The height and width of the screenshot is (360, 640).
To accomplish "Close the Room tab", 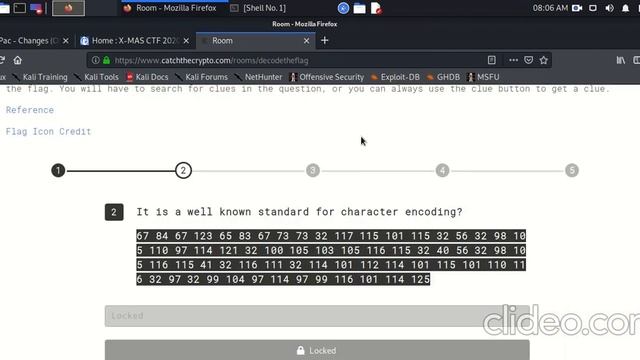I will tap(307, 41).
